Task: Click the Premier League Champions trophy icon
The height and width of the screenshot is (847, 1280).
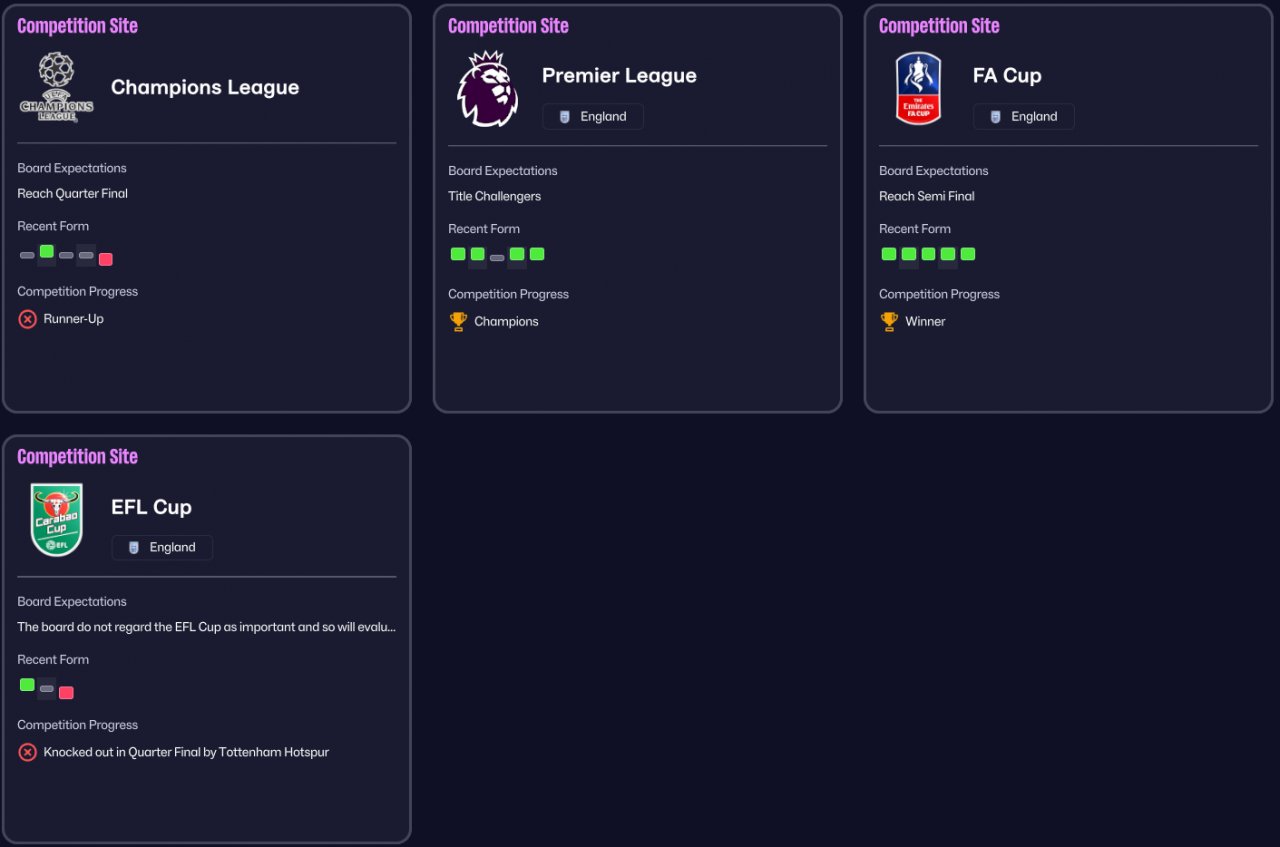Action: pos(458,321)
